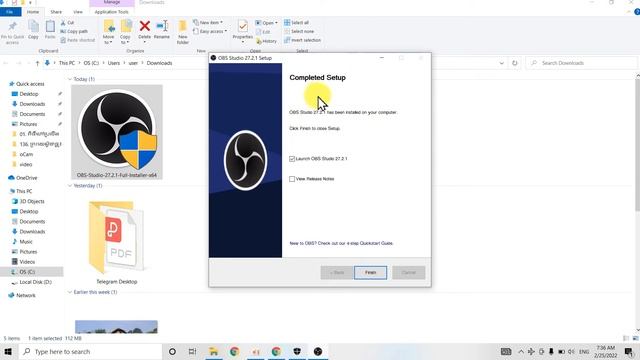Click Select none in ribbon
The height and width of the screenshot is (360, 640).
(x=299, y=31)
